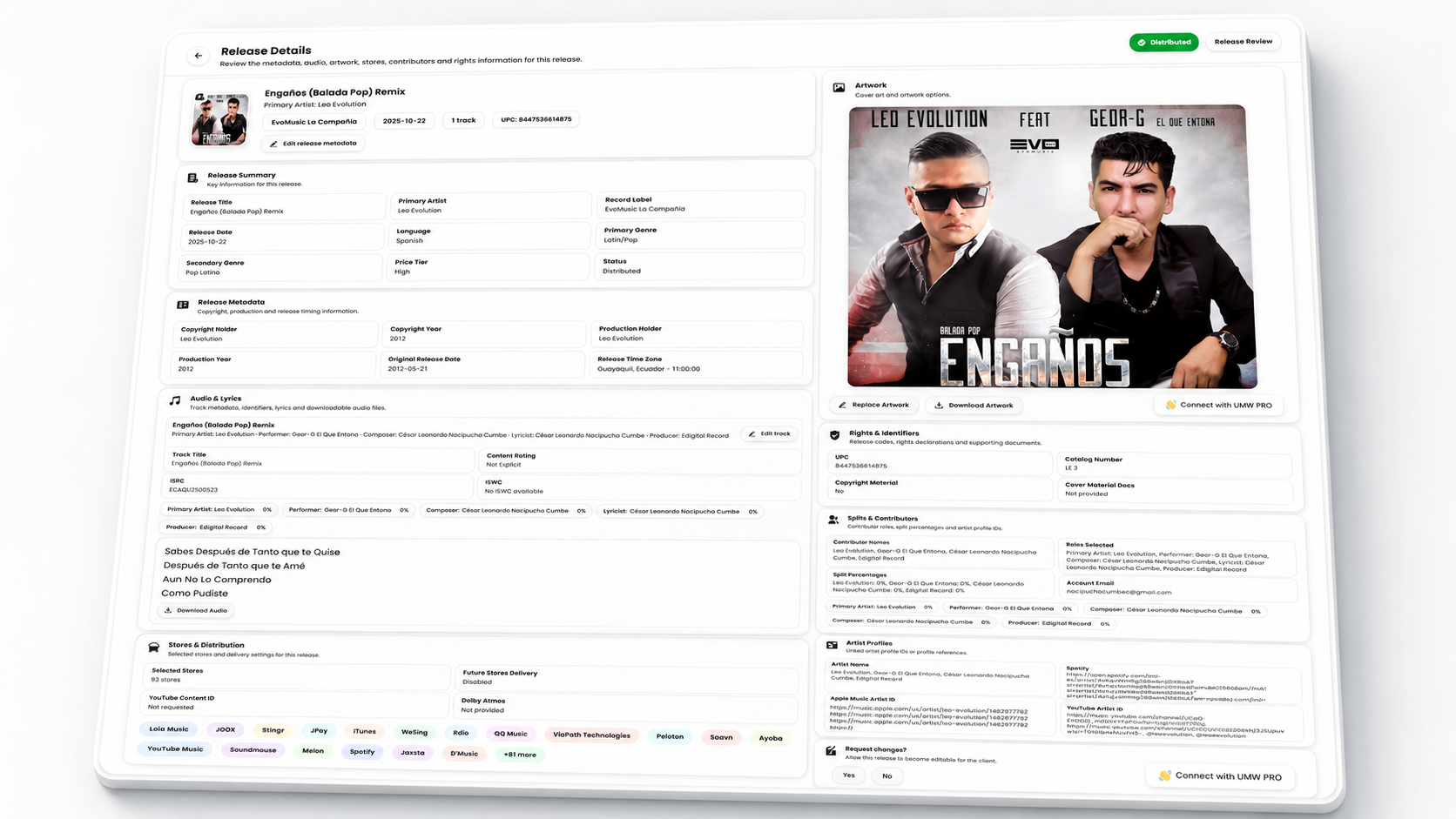The image size is (1456, 819).
Task: Select No for Request changes
Action: 886,775
